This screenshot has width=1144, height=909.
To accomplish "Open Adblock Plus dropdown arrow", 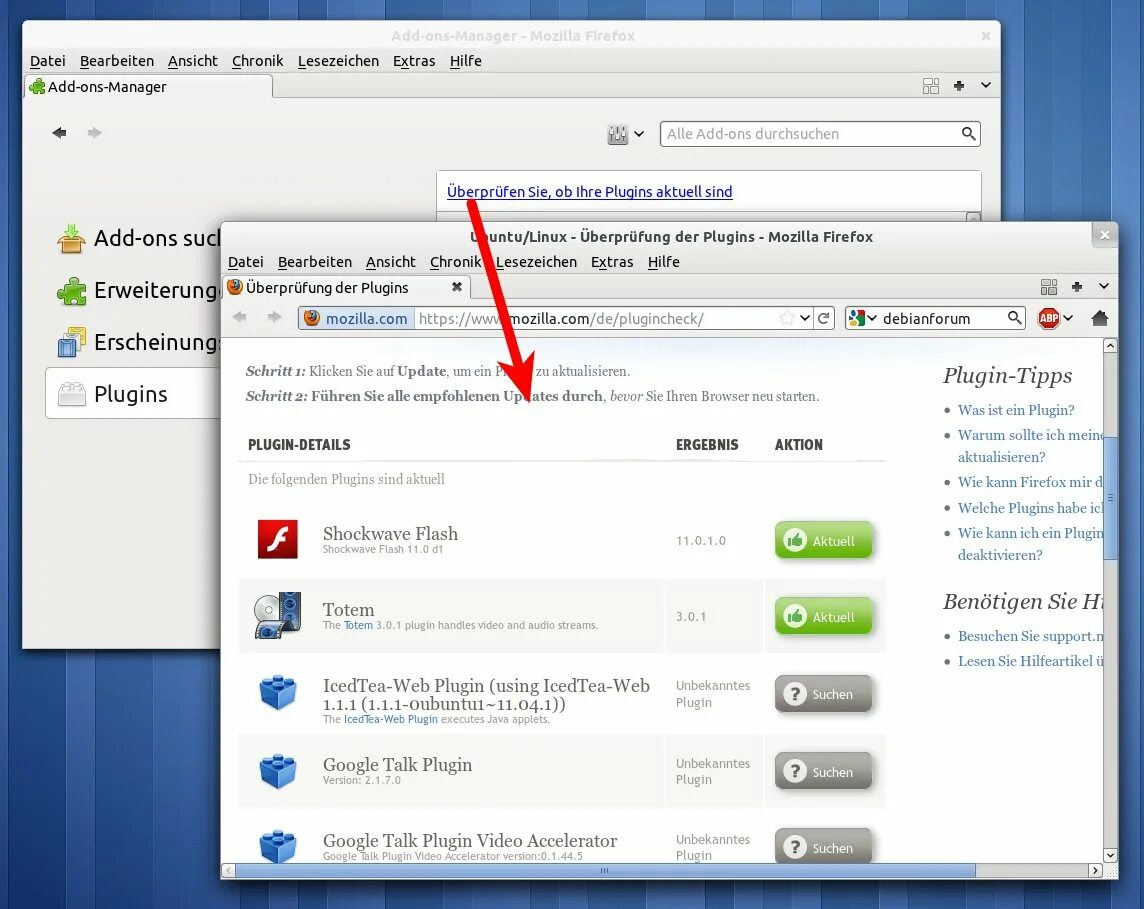I will 1068,318.
